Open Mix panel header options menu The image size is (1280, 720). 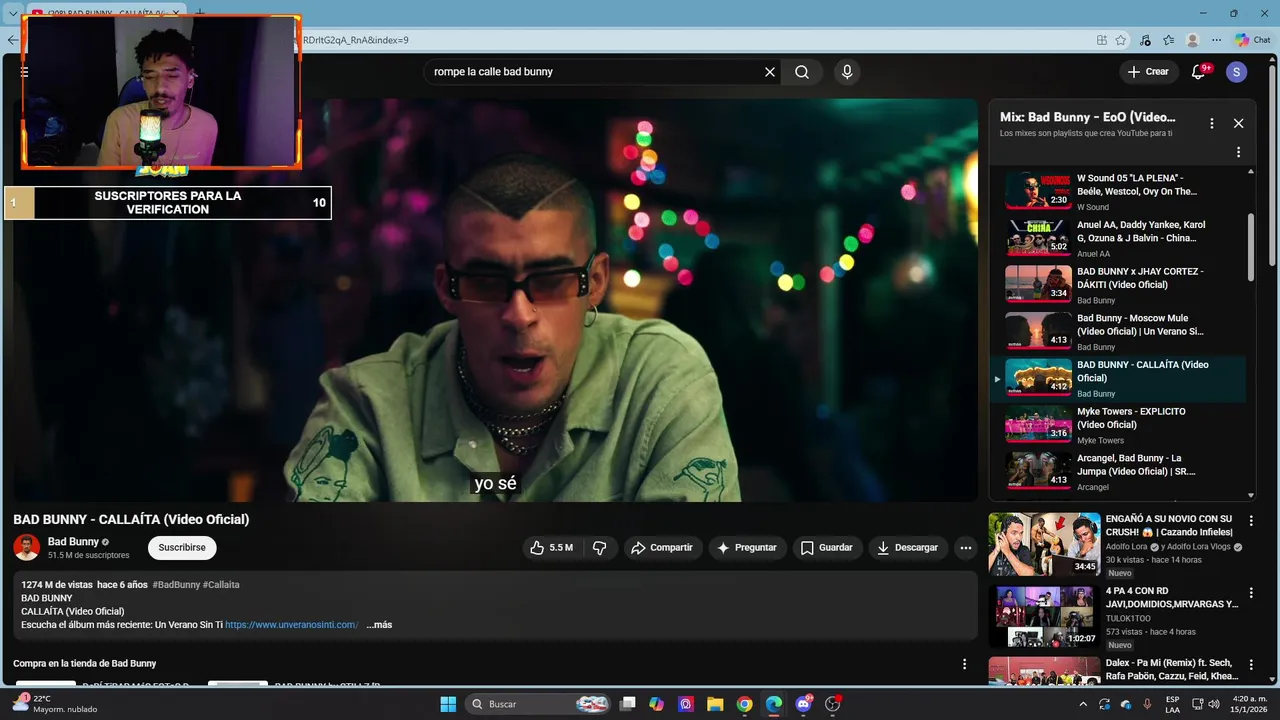pyautogui.click(x=1211, y=123)
